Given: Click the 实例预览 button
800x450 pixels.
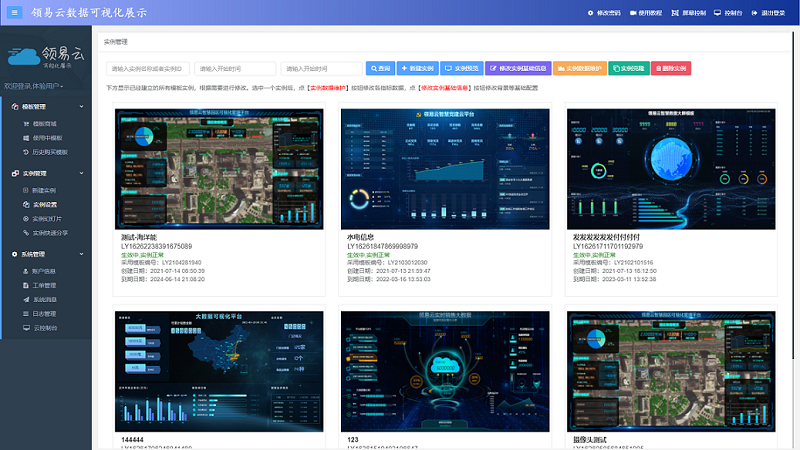Looking at the screenshot, I should [462, 68].
